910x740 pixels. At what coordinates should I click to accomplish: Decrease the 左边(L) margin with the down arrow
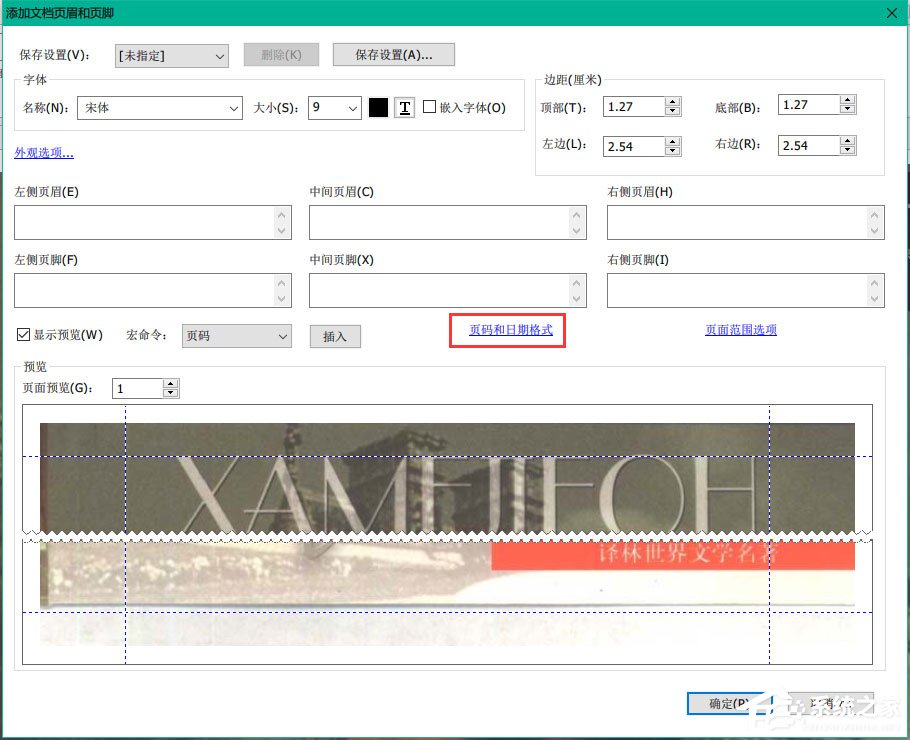(673, 150)
